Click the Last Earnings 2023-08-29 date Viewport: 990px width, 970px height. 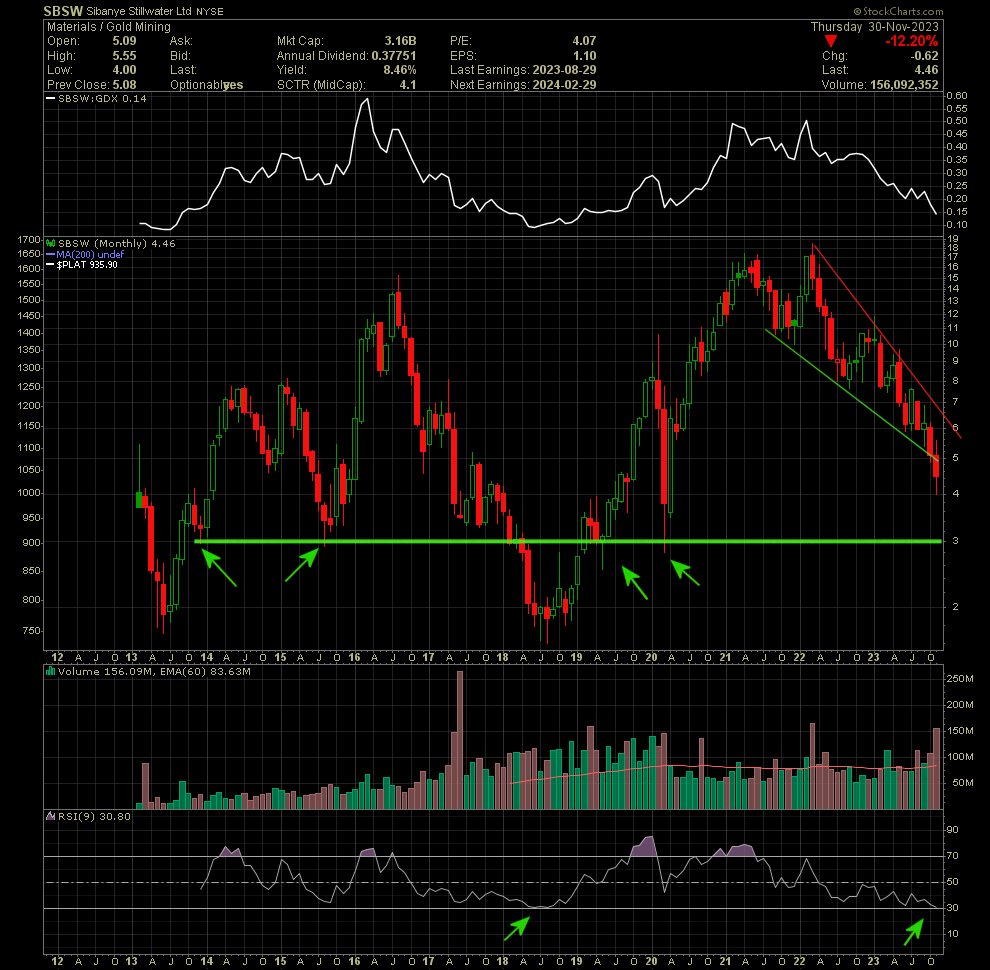pos(564,69)
